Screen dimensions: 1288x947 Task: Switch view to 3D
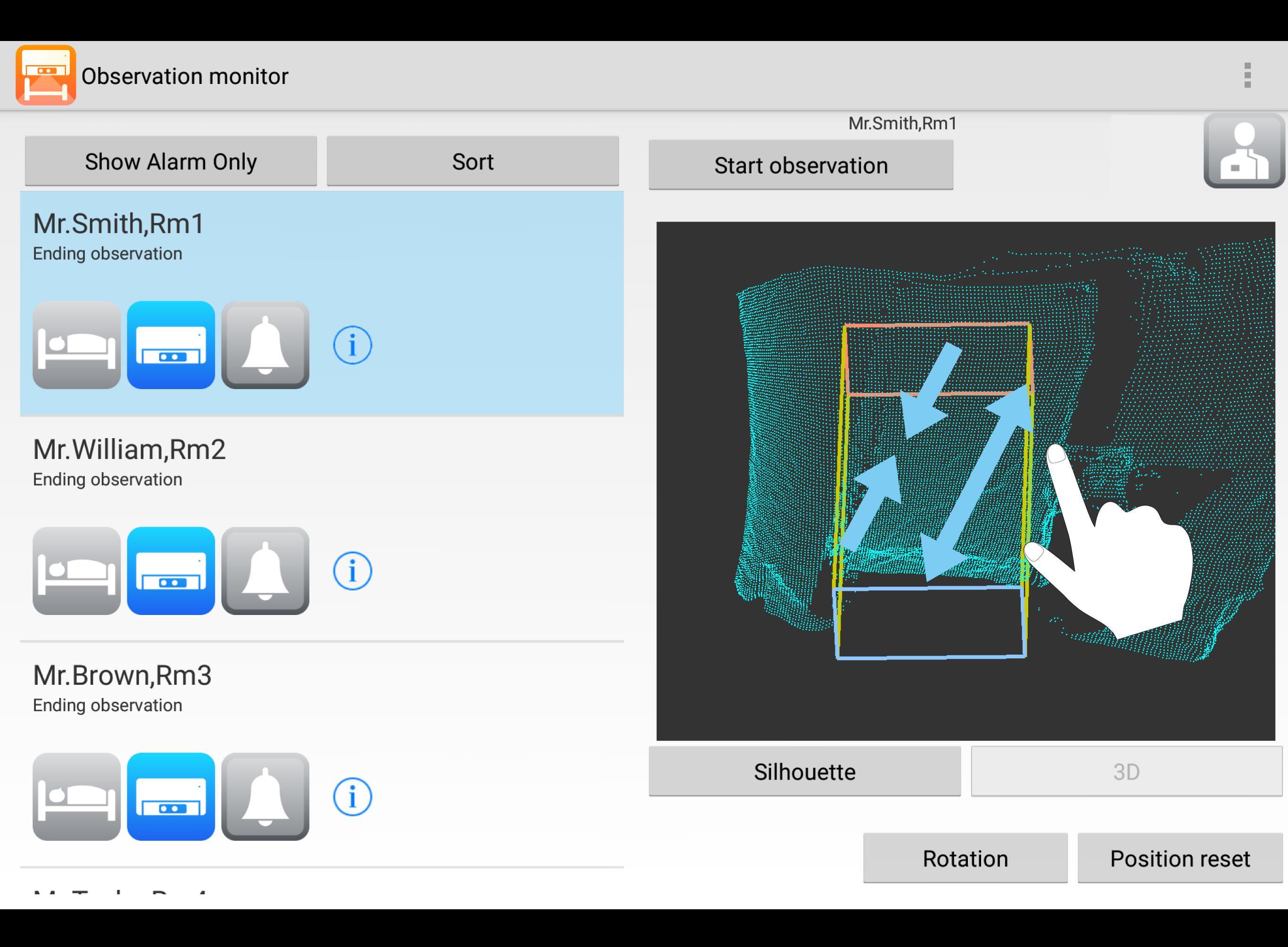click(1126, 772)
